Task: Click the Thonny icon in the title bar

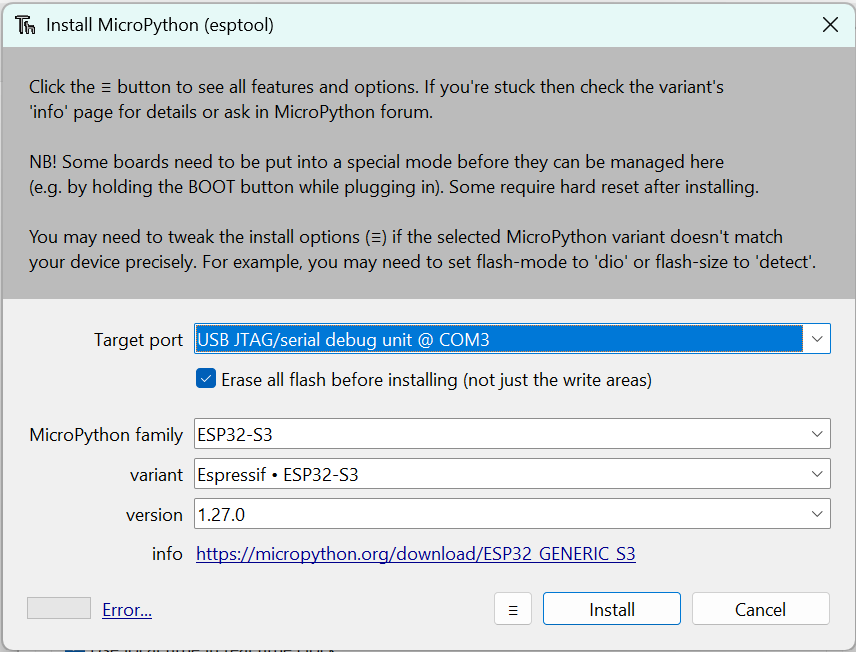Action: tap(26, 25)
